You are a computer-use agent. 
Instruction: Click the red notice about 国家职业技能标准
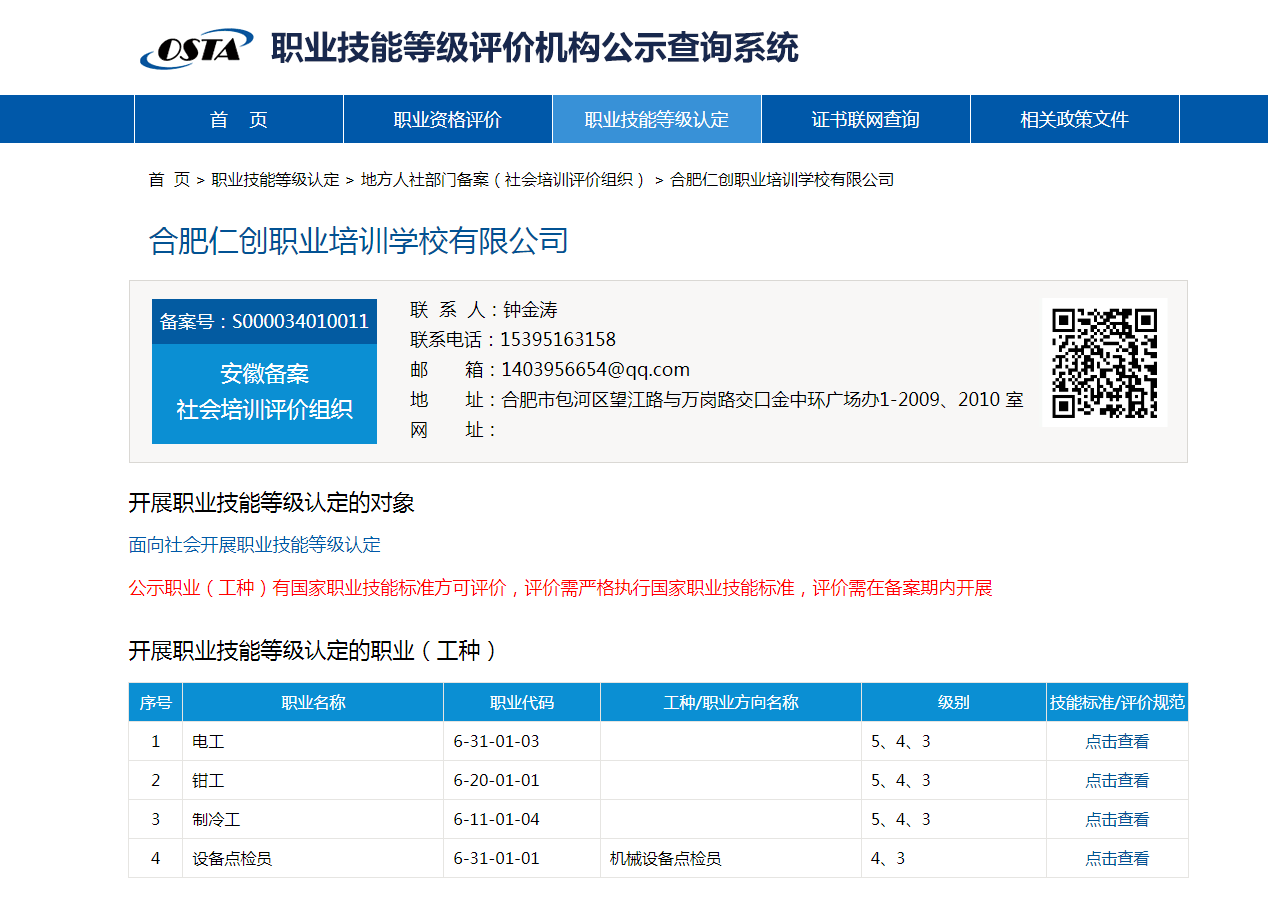(561, 588)
